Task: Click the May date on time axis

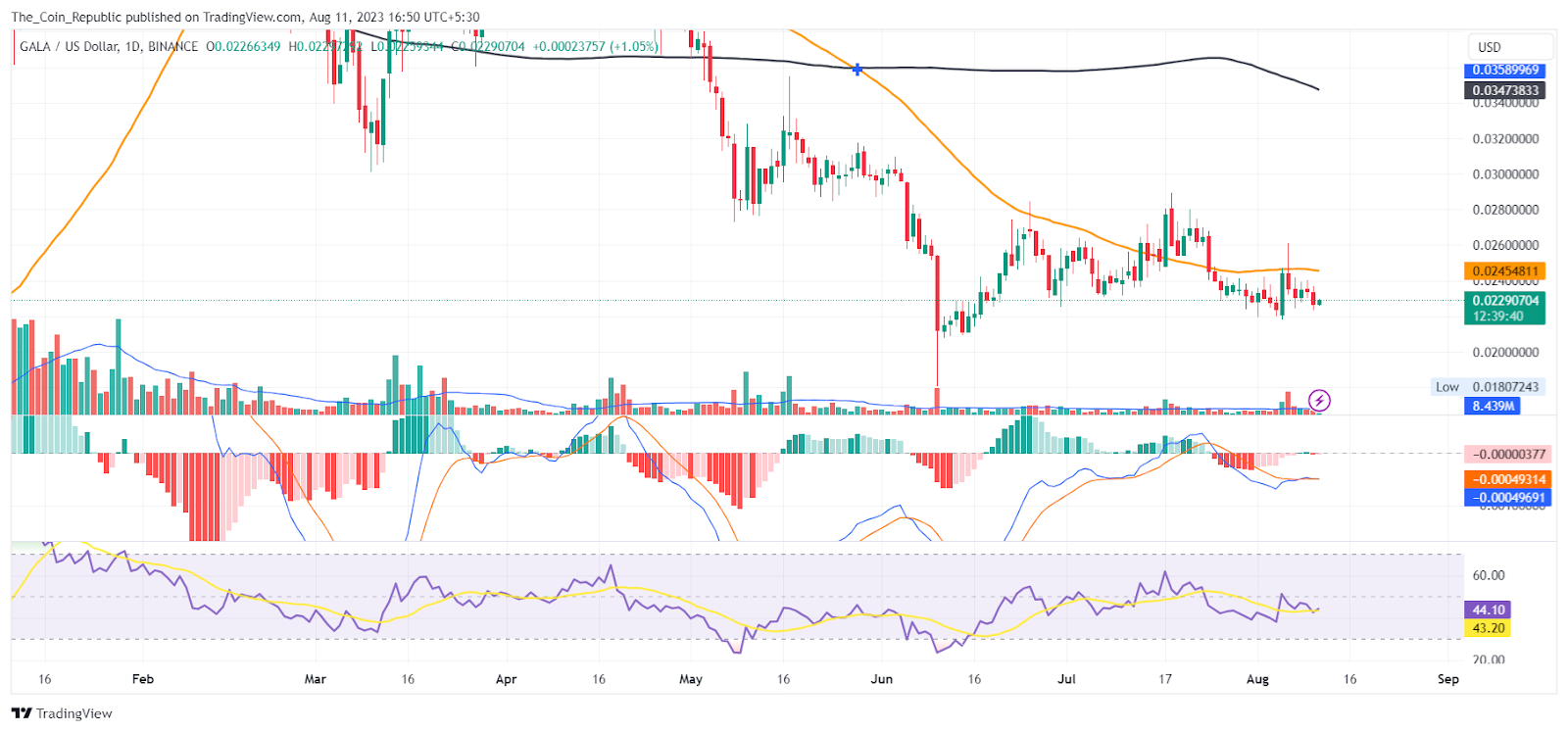Action: 691,679
